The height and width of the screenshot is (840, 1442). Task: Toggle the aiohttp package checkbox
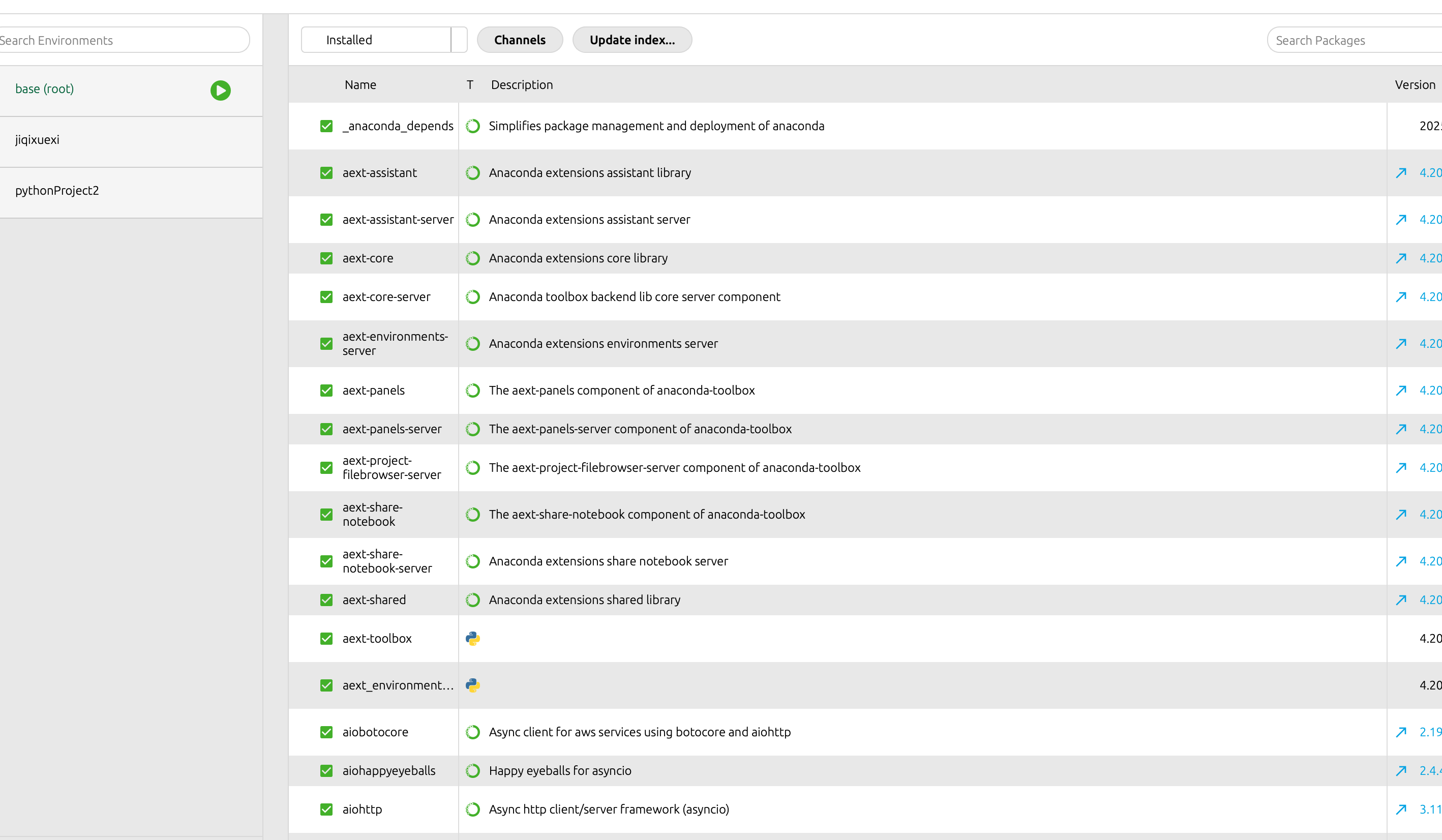pyautogui.click(x=326, y=809)
